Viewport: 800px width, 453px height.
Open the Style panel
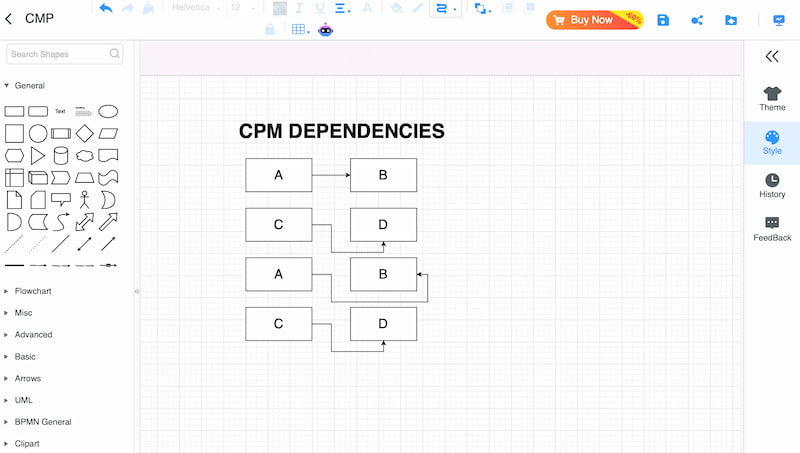772,143
